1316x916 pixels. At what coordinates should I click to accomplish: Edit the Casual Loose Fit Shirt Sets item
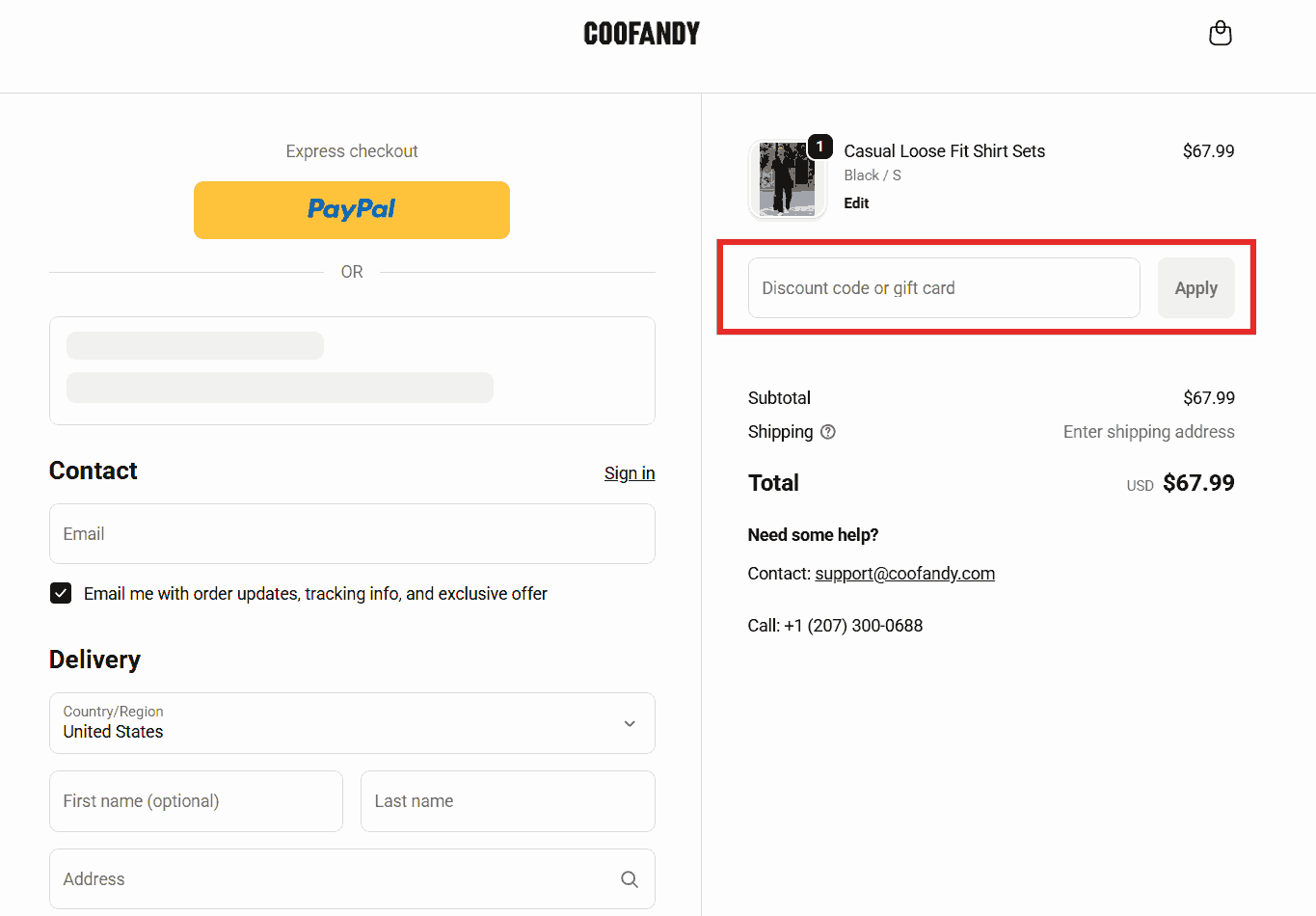(x=856, y=203)
